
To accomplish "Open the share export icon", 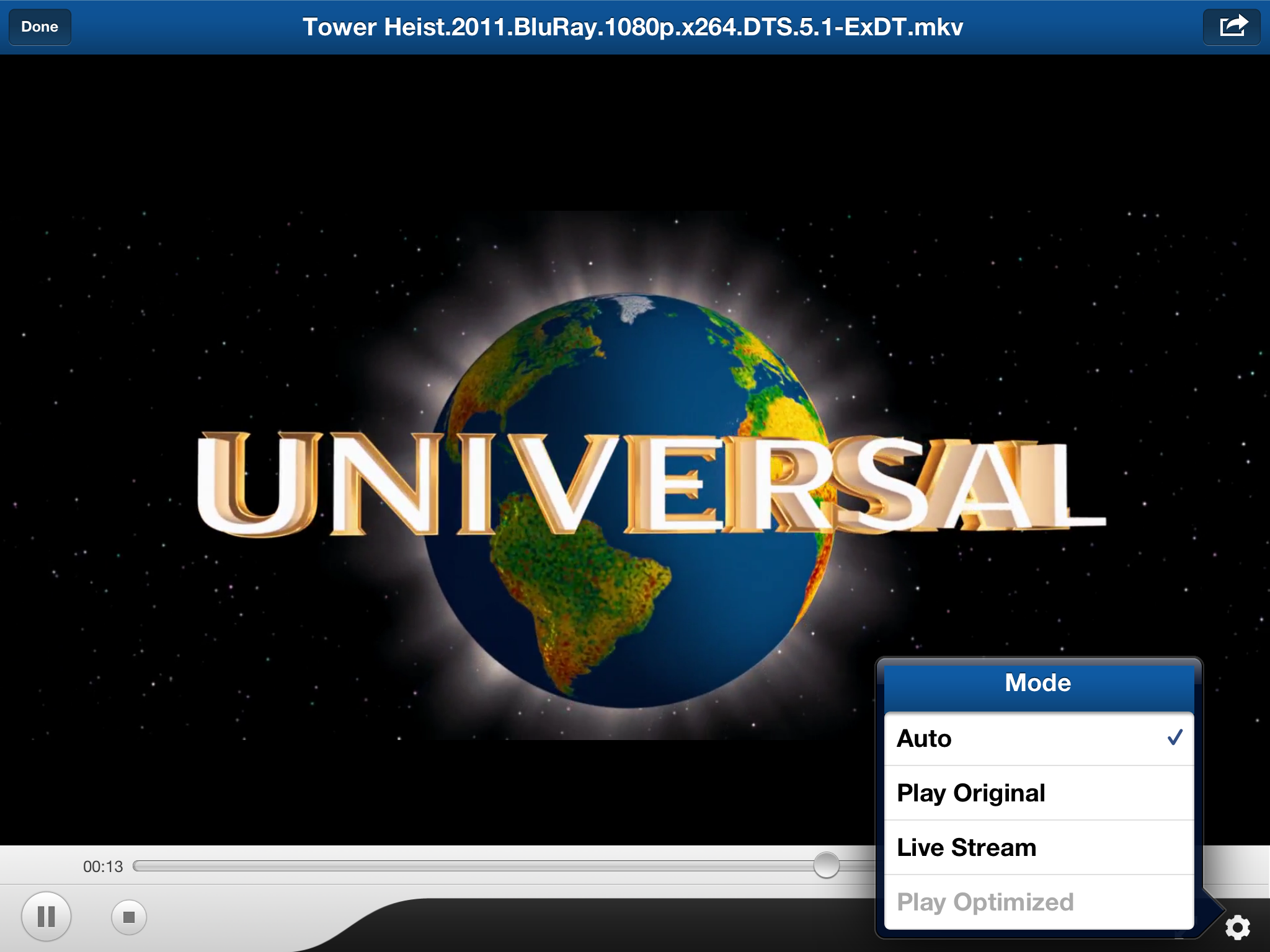I will click(x=1232, y=27).
